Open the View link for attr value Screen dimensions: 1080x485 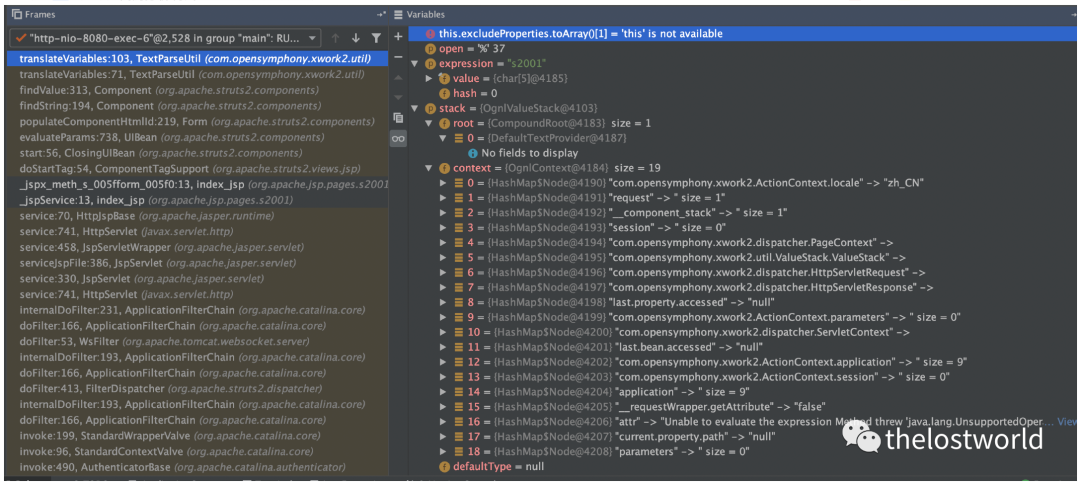tap(1066, 422)
